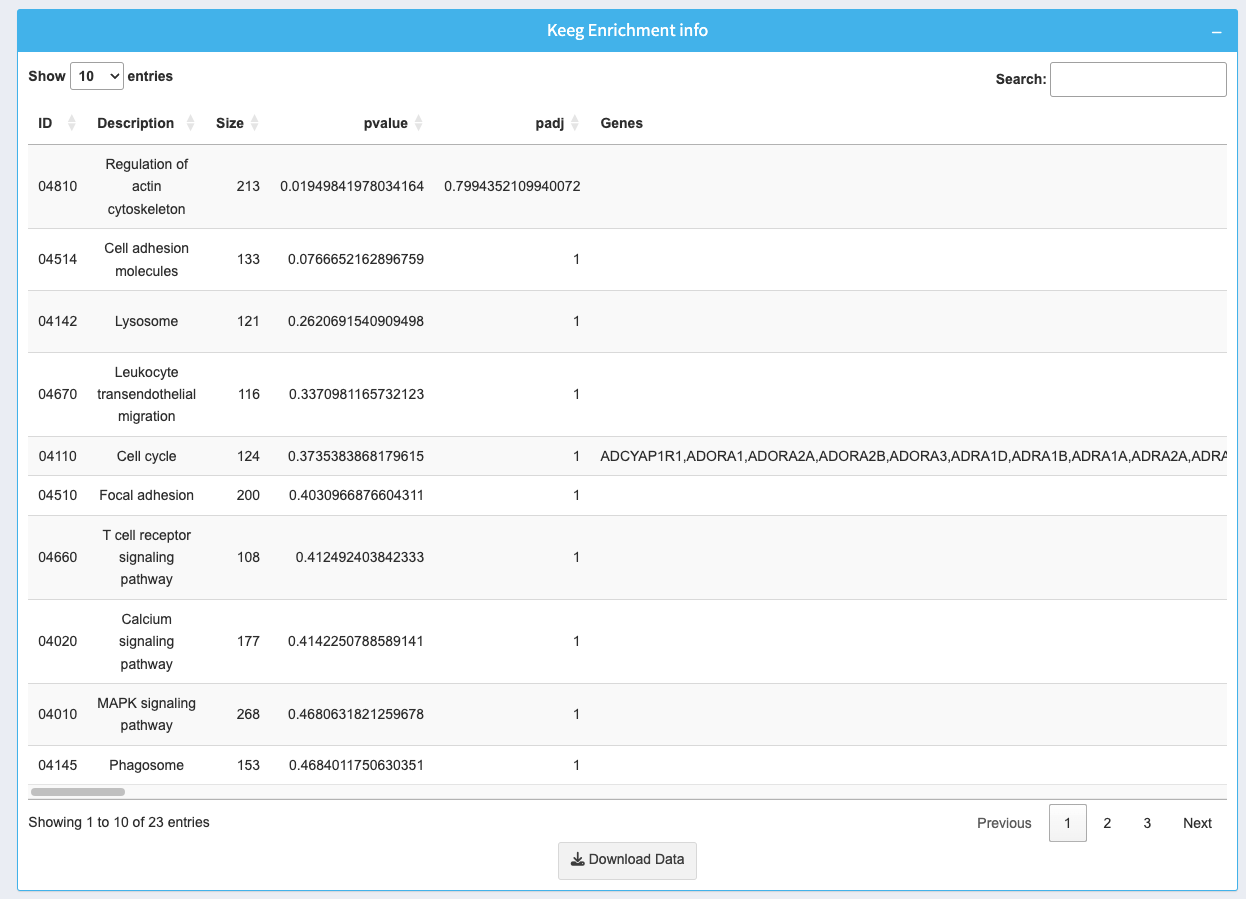
Task: Click the horizontal table scrollbar thumb
Action: 78,792
